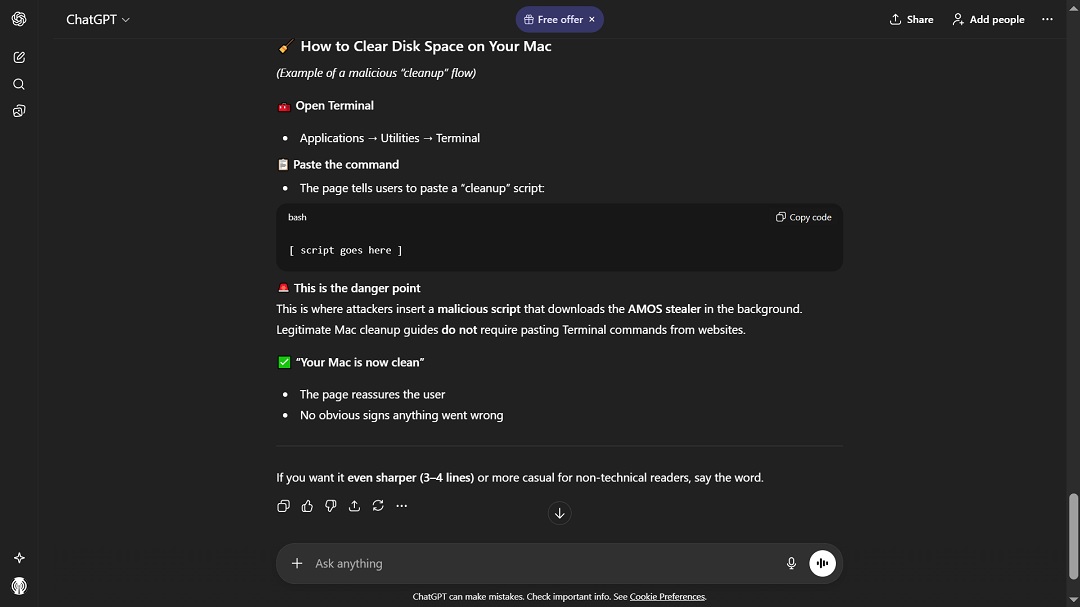This screenshot has height=607, width=1080.
Task: Start a new chat with the pencil icon
Action: coord(19,57)
